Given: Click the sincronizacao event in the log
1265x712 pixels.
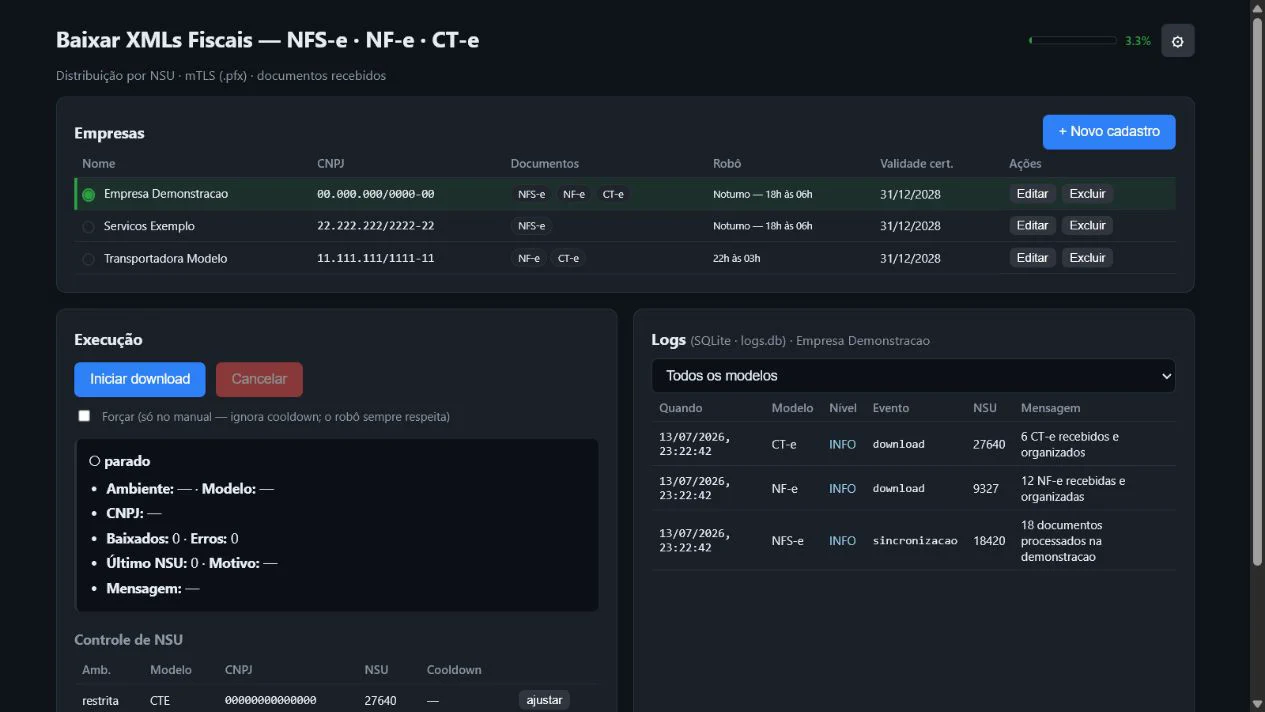Looking at the screenshot, I should (x=915, y=541).
